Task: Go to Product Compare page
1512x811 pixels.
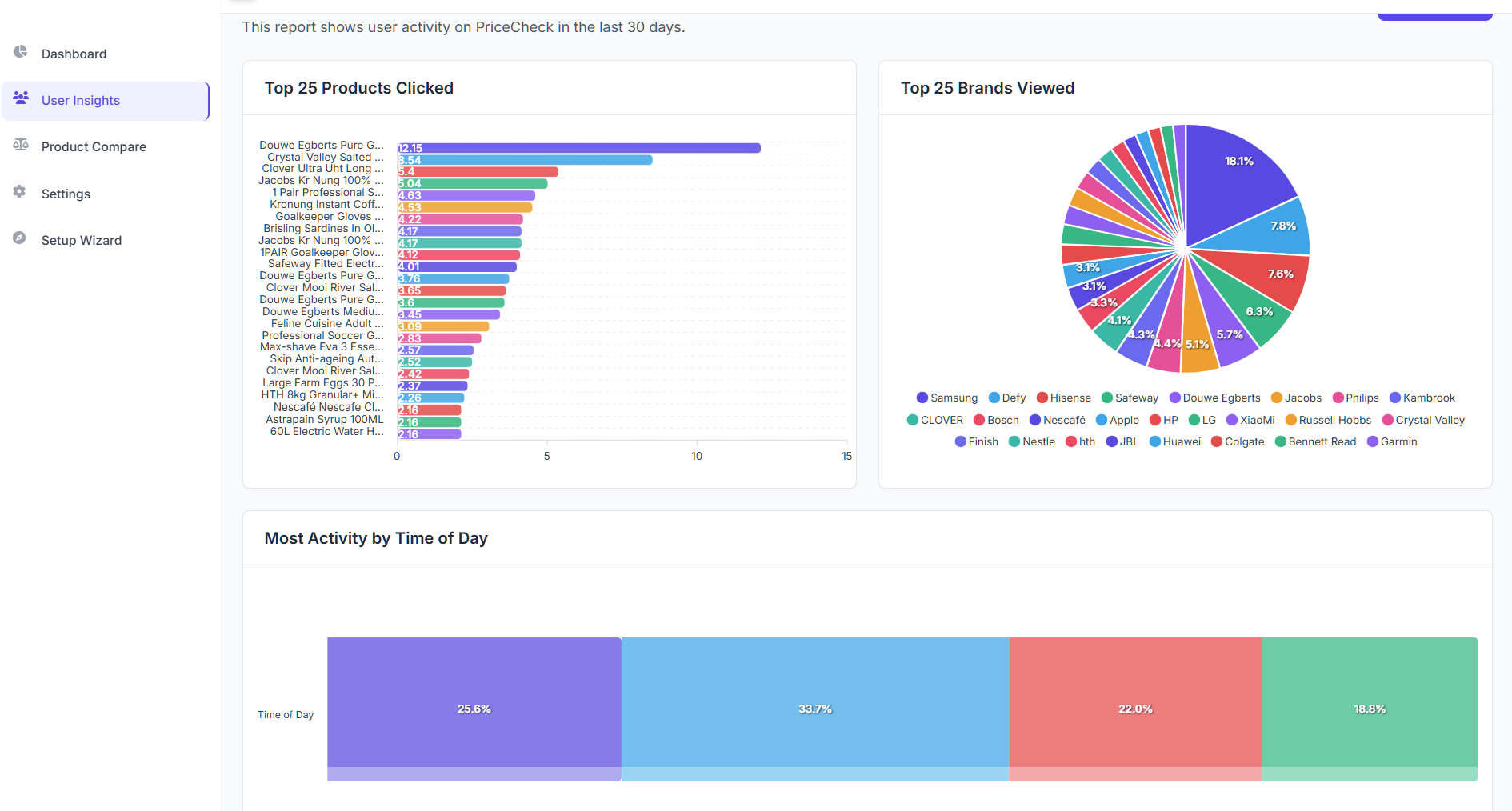Action: [106, 147]
